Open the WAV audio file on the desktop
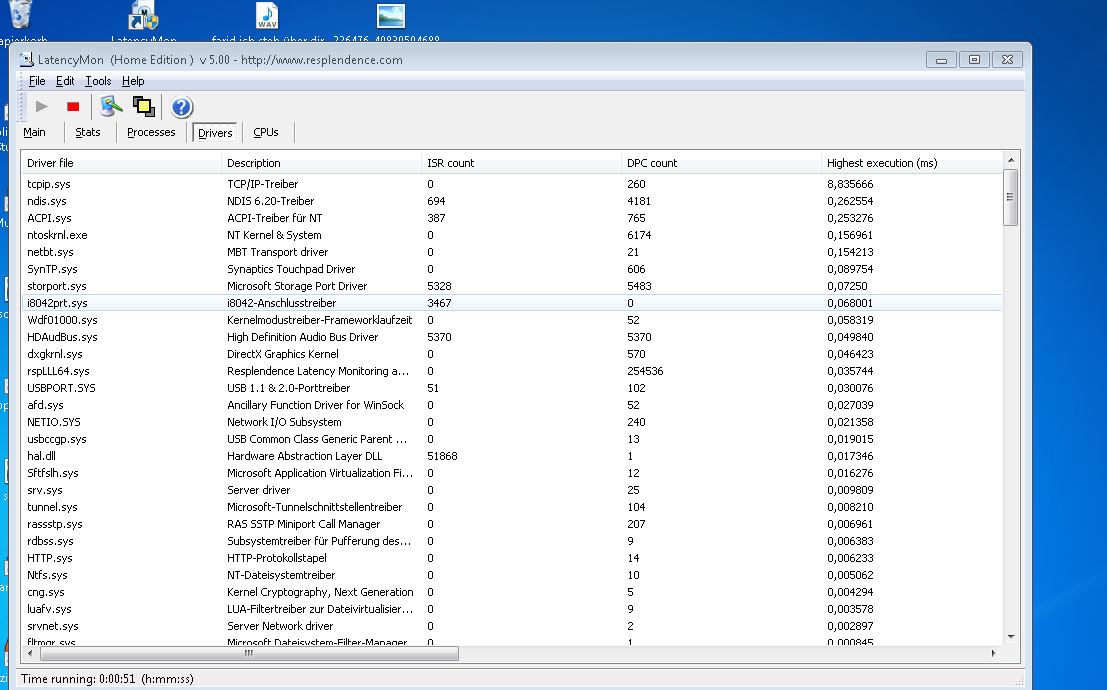 267,16
